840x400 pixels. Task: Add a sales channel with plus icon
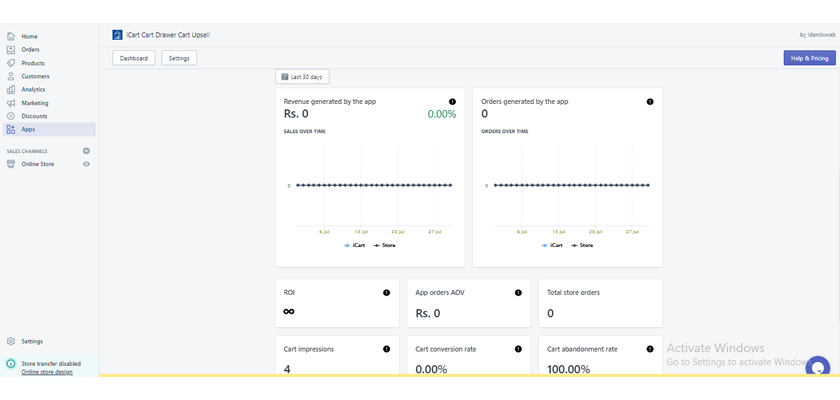(x=86, y=151)
